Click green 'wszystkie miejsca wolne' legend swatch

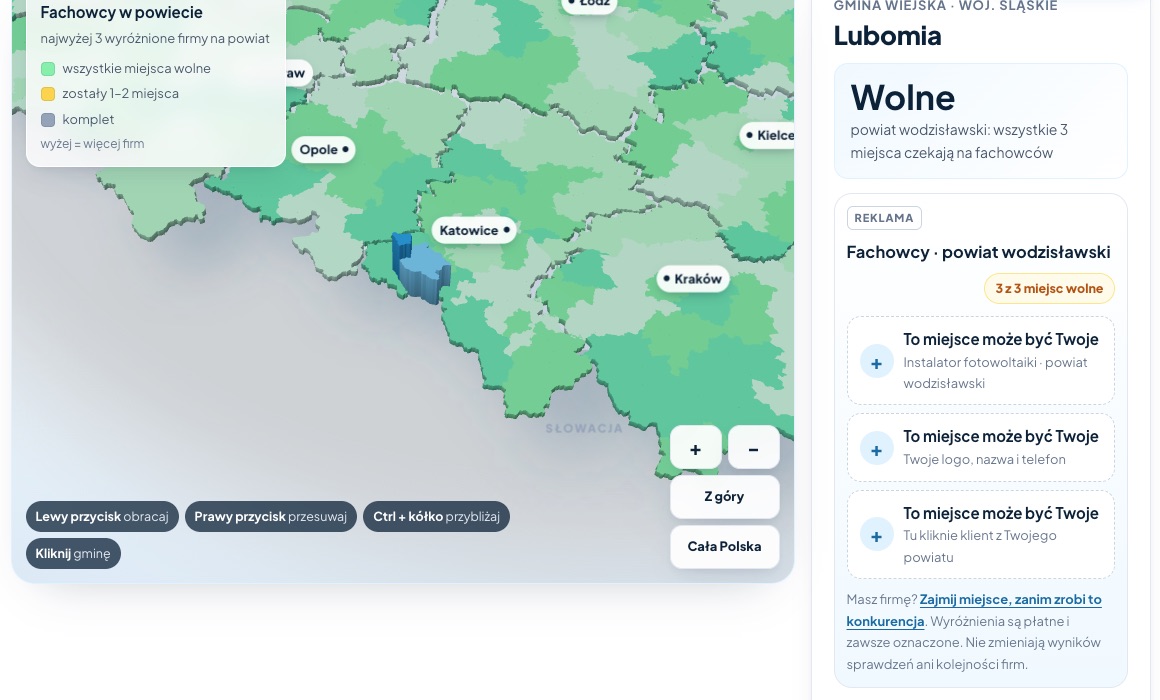[x=48, y=69]
